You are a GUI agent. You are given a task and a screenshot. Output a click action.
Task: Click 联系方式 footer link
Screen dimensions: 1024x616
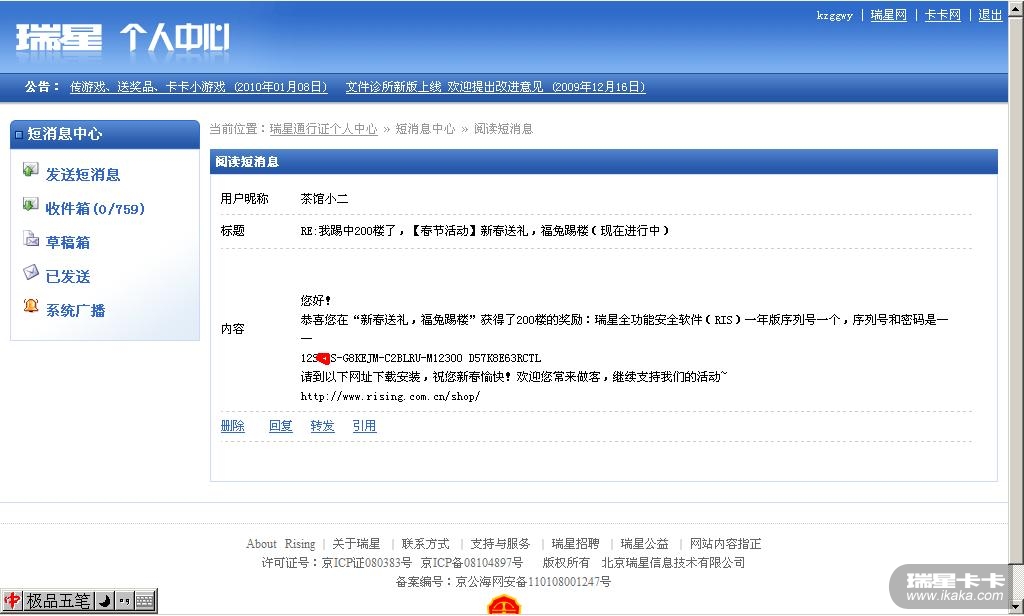click(x=425, y=543)
